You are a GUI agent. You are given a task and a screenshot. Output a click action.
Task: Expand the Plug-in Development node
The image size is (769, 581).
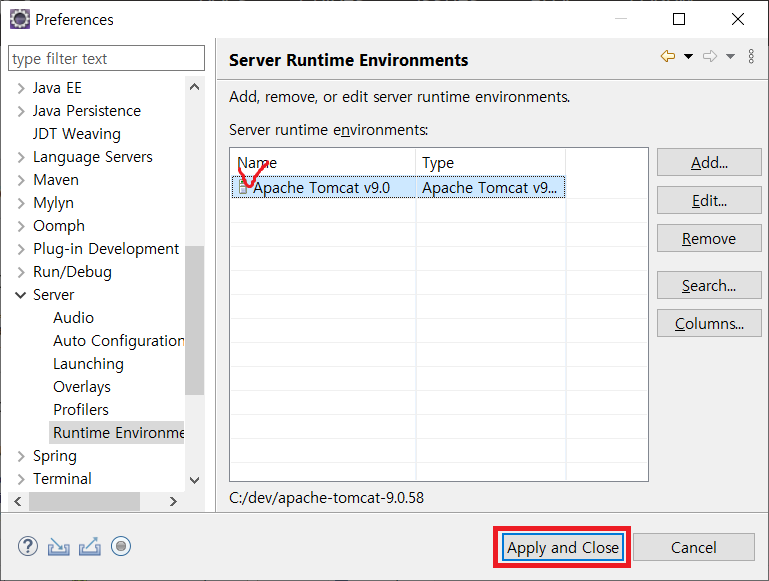(21, 249)
